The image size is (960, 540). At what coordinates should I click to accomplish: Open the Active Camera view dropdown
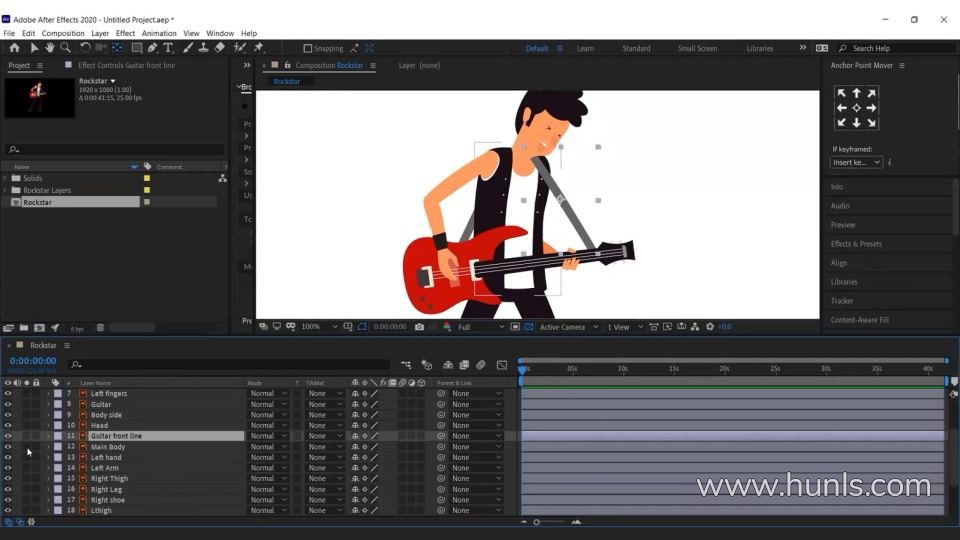click(x=566, y=326)
